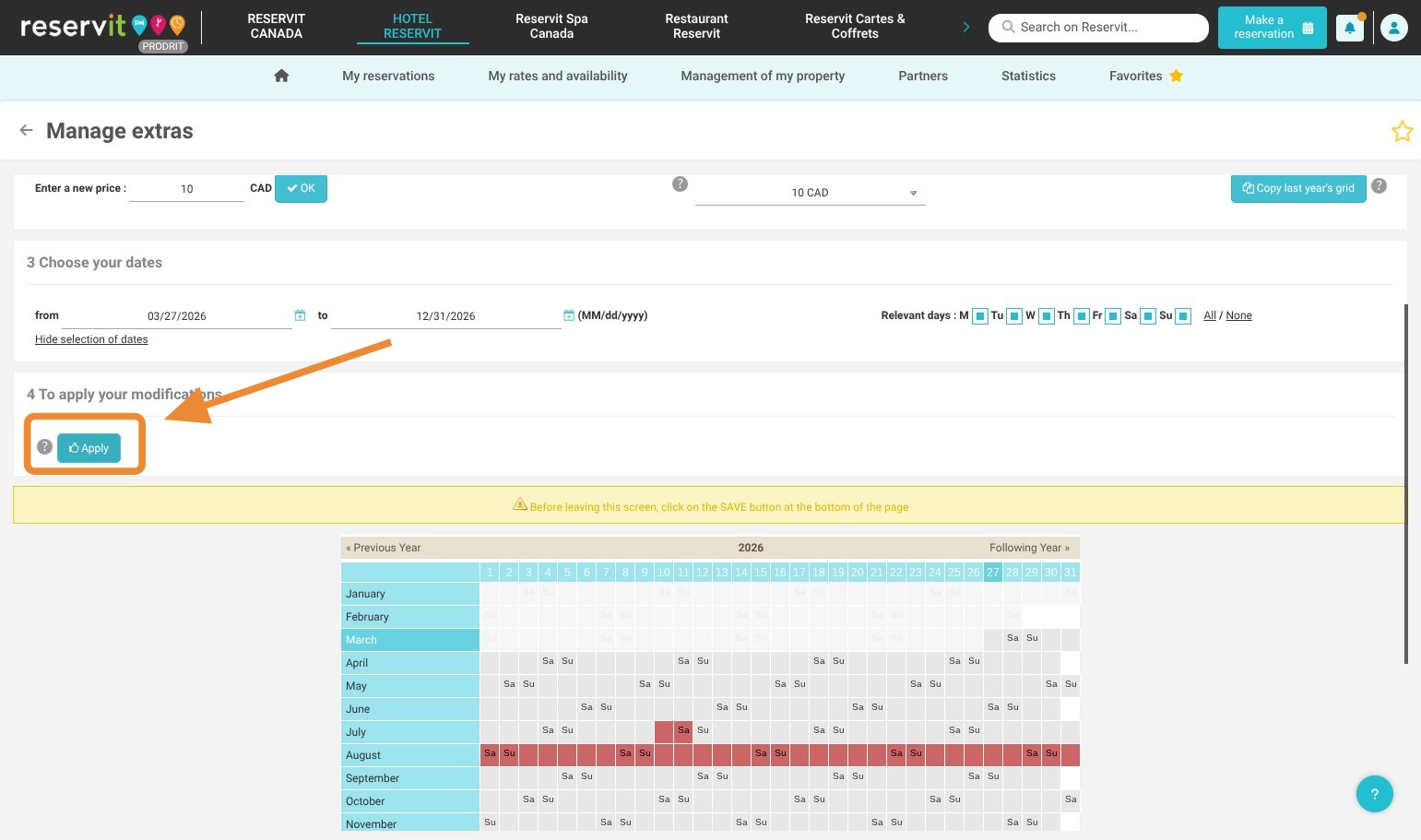The width and height of the screenshot is (1421, 840).
Task: Select the July row label
Action: (410, 732)
